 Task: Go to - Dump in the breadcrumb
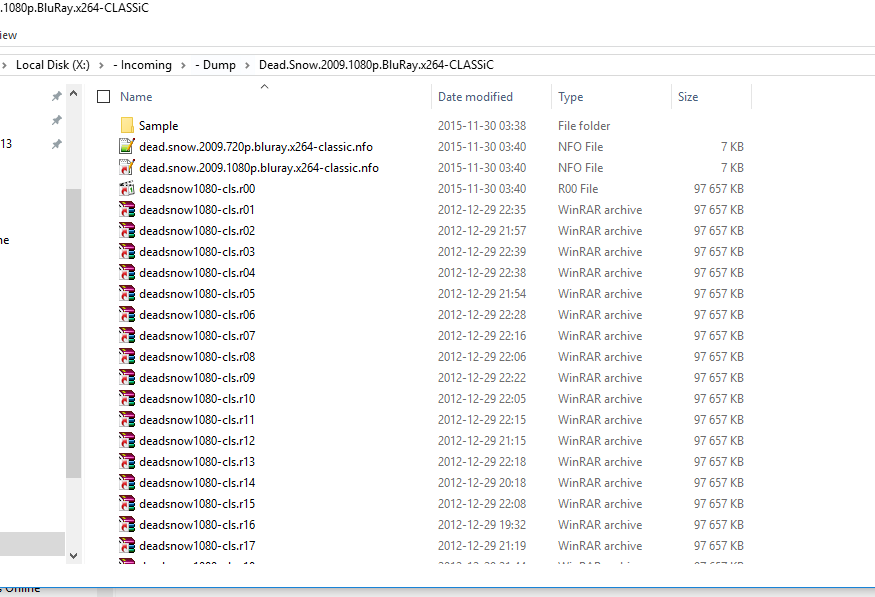tap(215, 65)
